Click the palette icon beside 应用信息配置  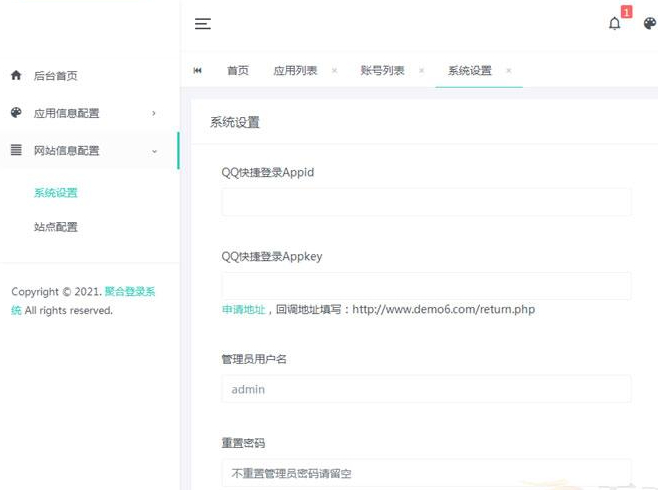[x=16, y=112]
